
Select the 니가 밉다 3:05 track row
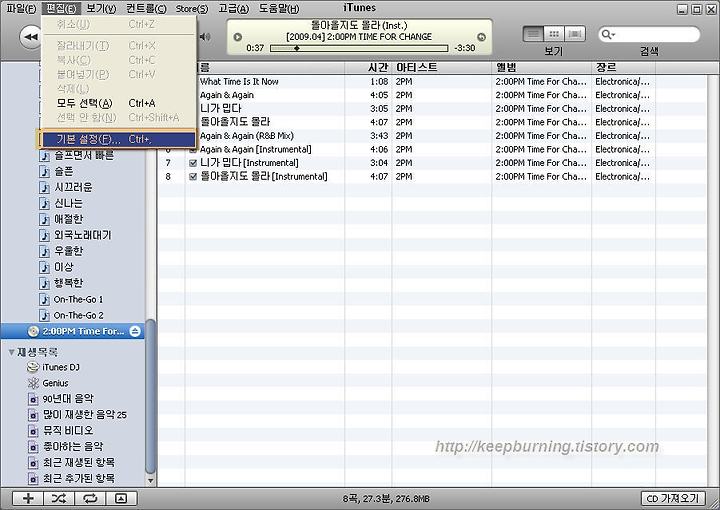click(432, 109)
